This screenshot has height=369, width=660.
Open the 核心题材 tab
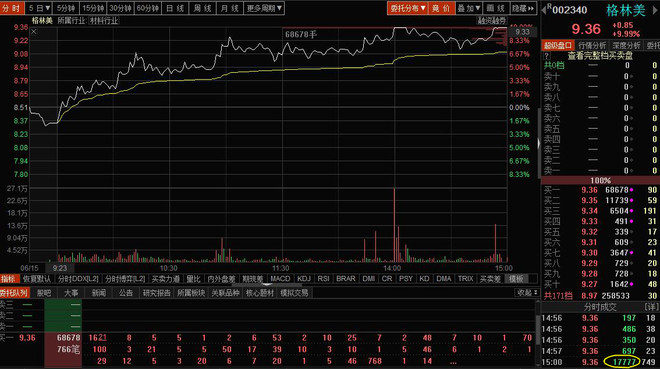click(x=260, y=293)
